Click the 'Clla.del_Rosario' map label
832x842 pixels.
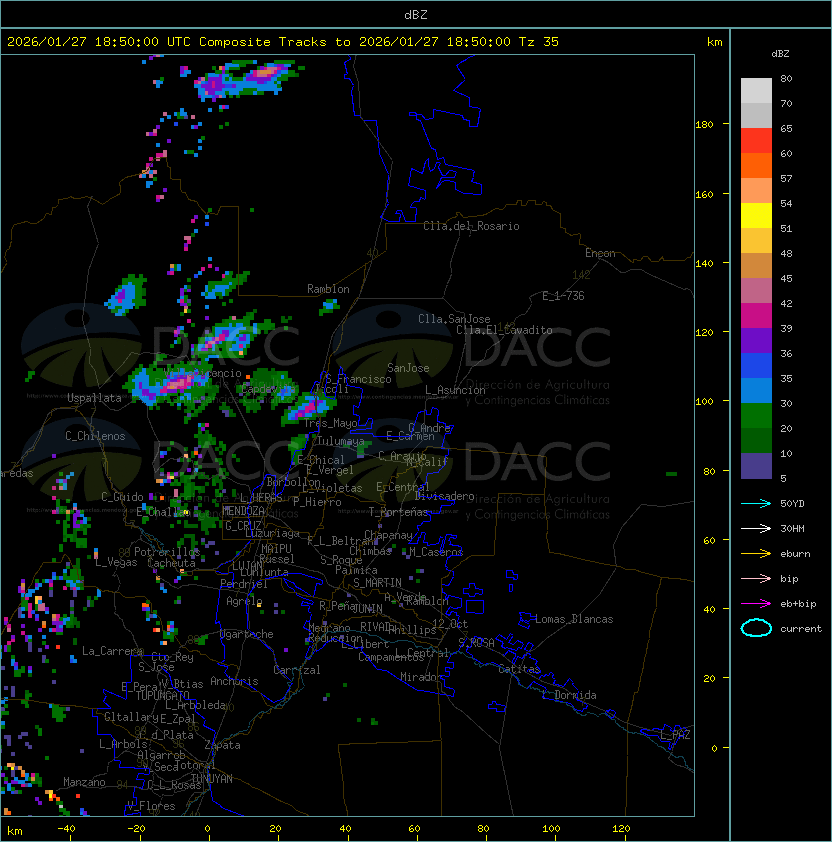click(471, 226)
